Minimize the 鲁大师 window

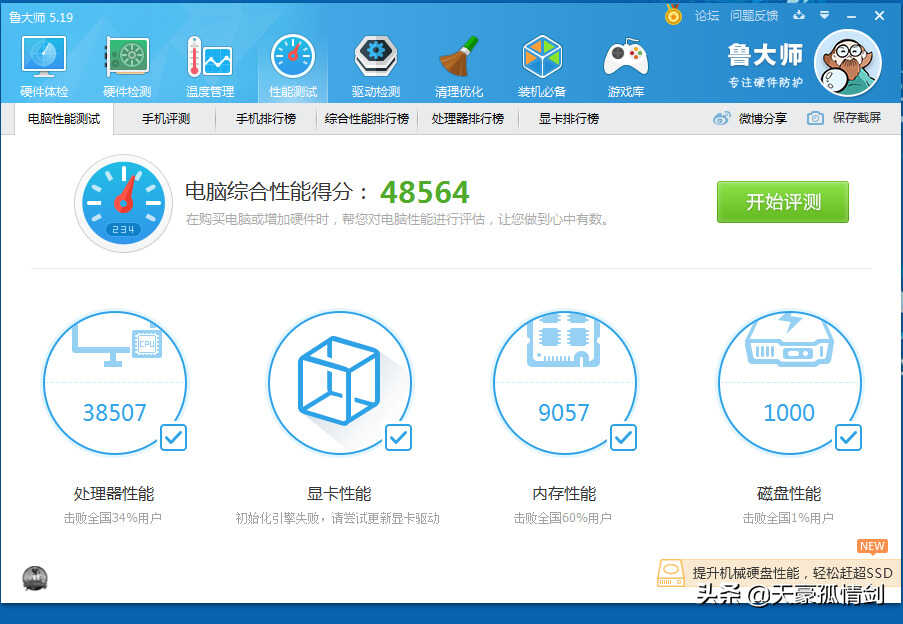851,16
